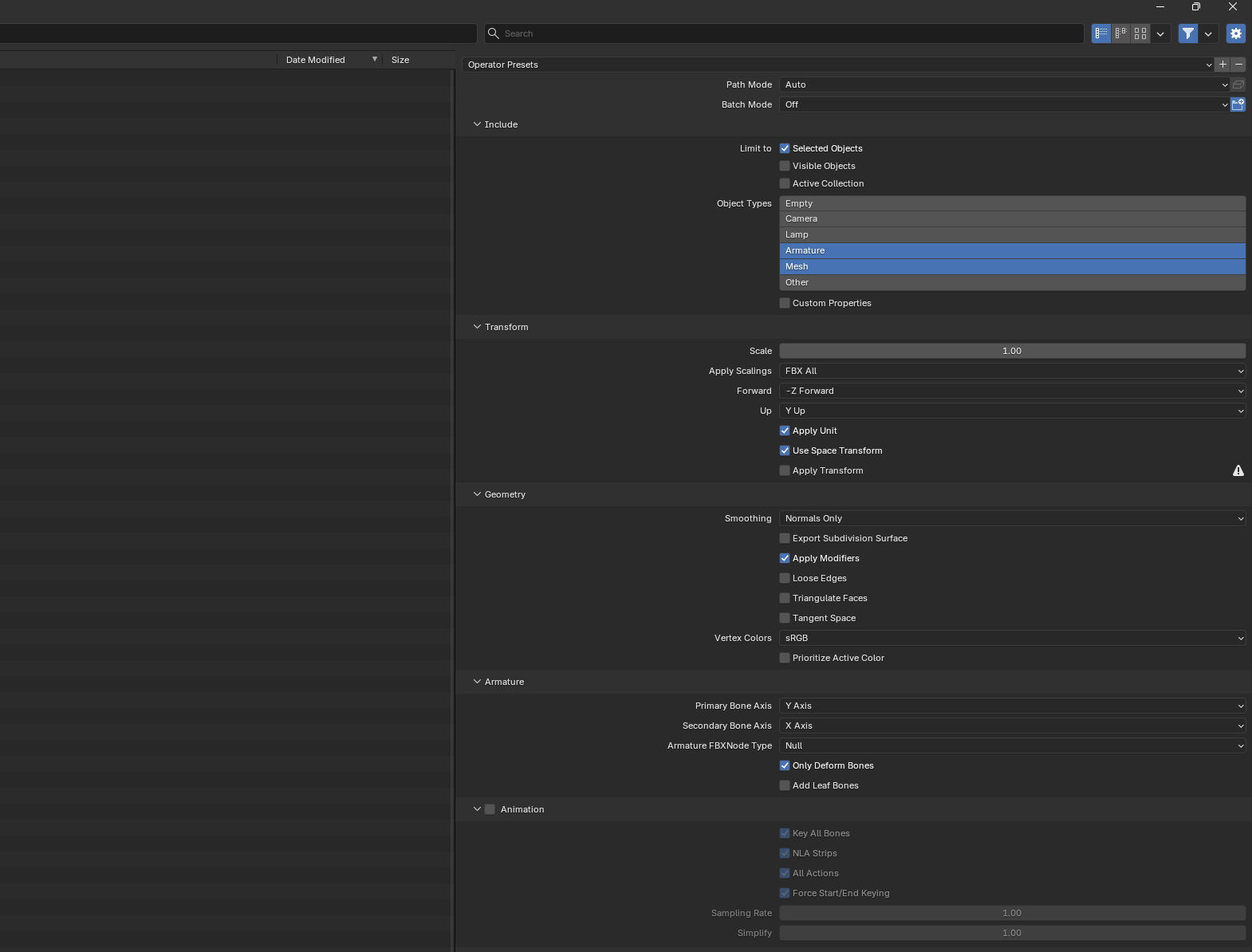Viewport: 1252px width, 952px height.
Task: Enable Custom Properties checkbox
Action: click(x=785, y=303)
